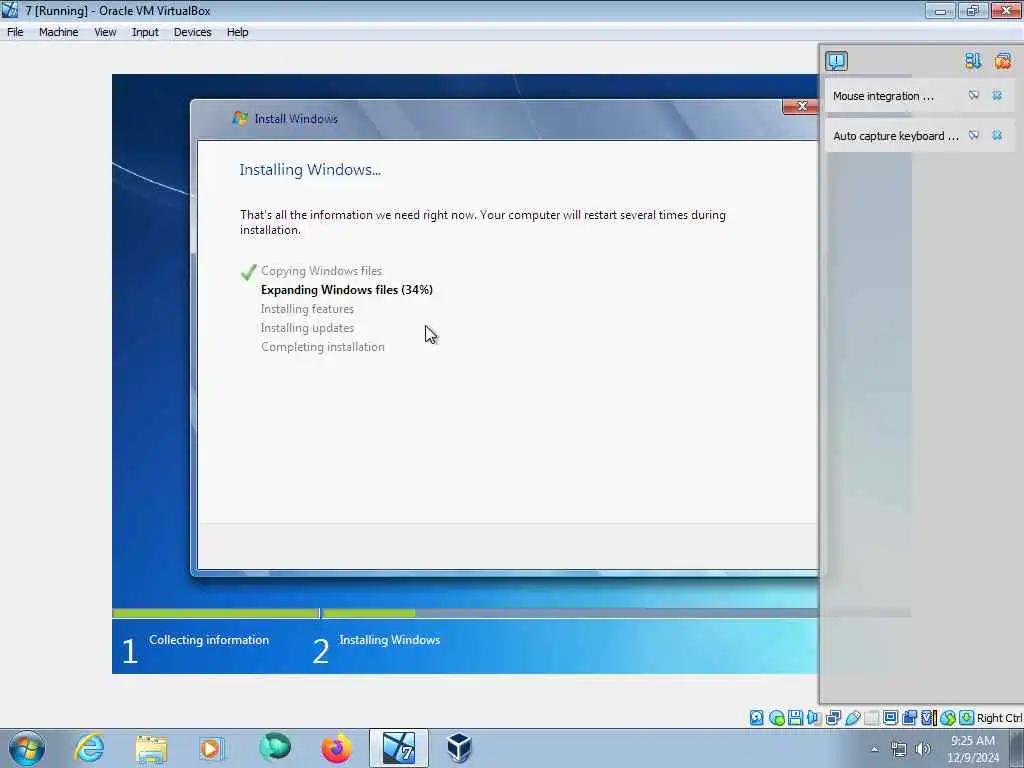Open the Machine menu
Screen dimensions: 1024x768
coord(58,32)
